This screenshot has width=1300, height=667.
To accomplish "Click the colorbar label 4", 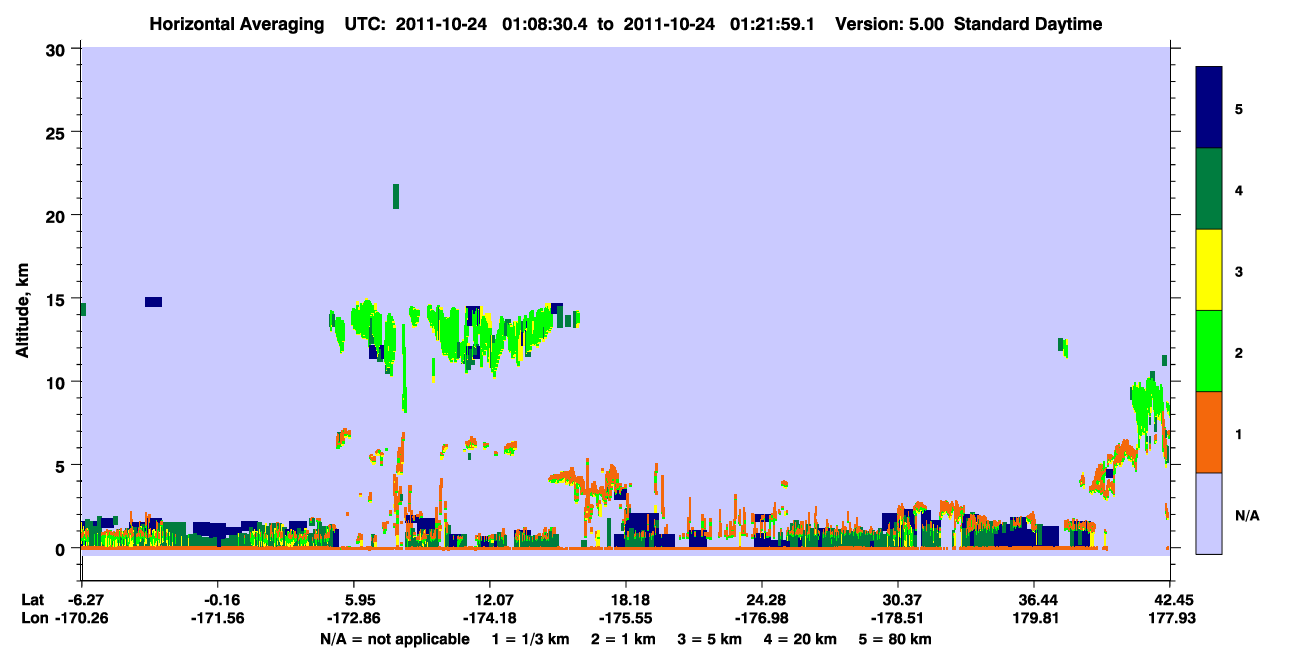I will pos(1238,189).
